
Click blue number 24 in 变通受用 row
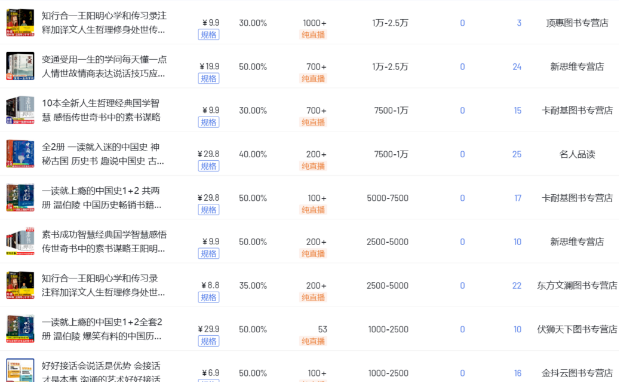point(517,67)
